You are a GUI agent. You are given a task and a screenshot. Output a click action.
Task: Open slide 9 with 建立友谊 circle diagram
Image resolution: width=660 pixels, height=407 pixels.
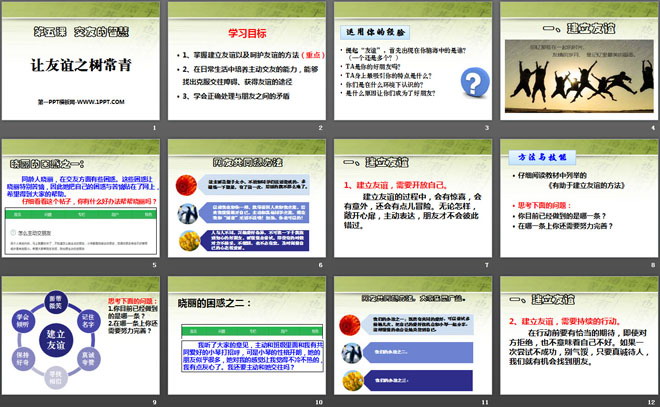point(80,335)
